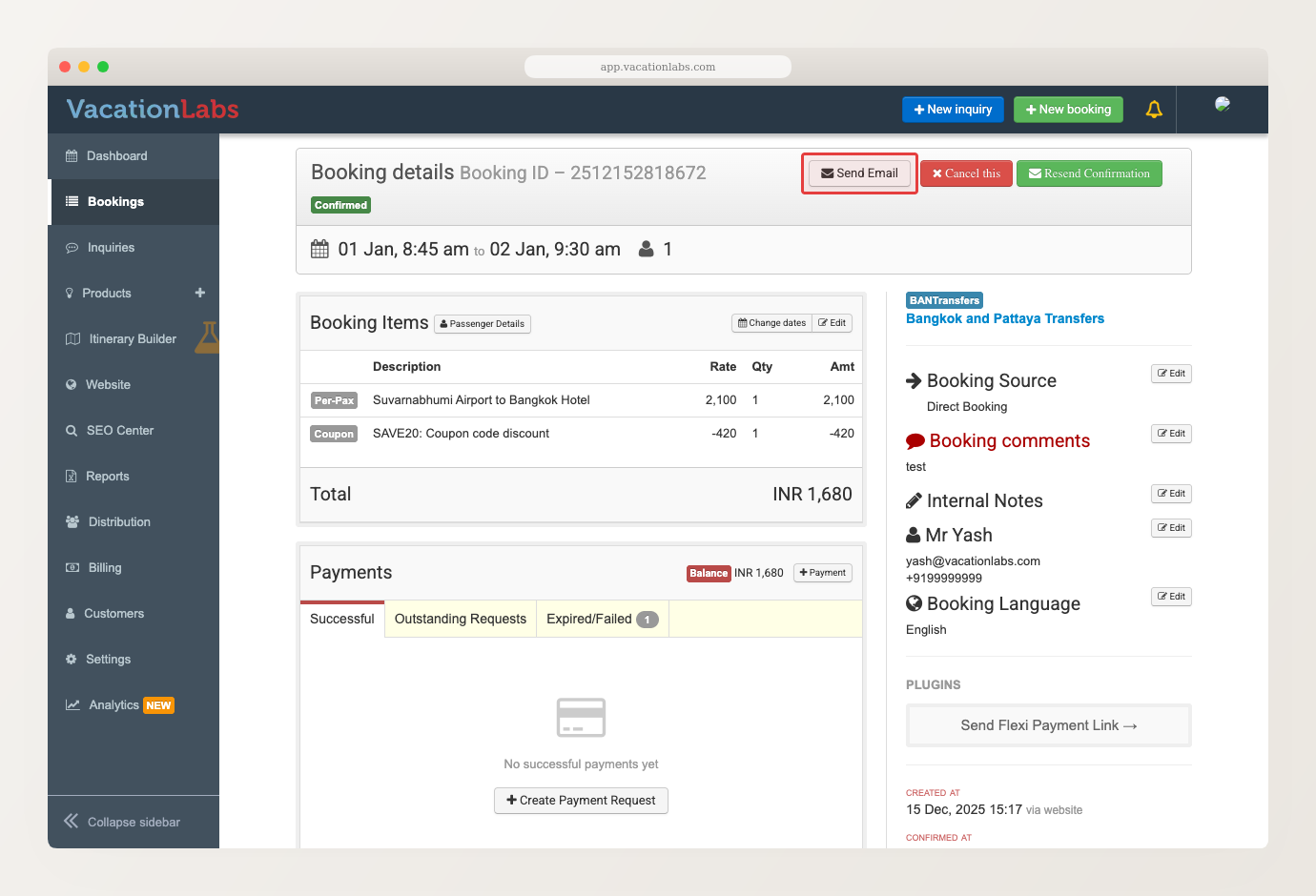The width and height of the screenshot is (1316, 896).
Task: Click the Send Email button
Action: (x=860, y=173)
